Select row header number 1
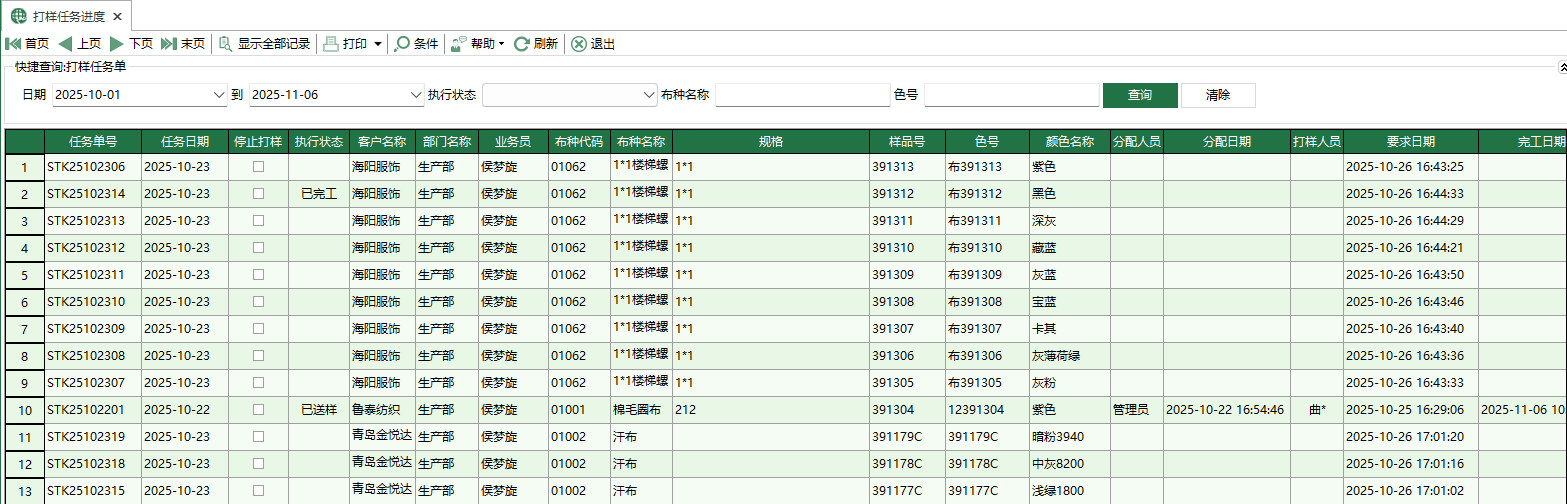 coord(25,167)
